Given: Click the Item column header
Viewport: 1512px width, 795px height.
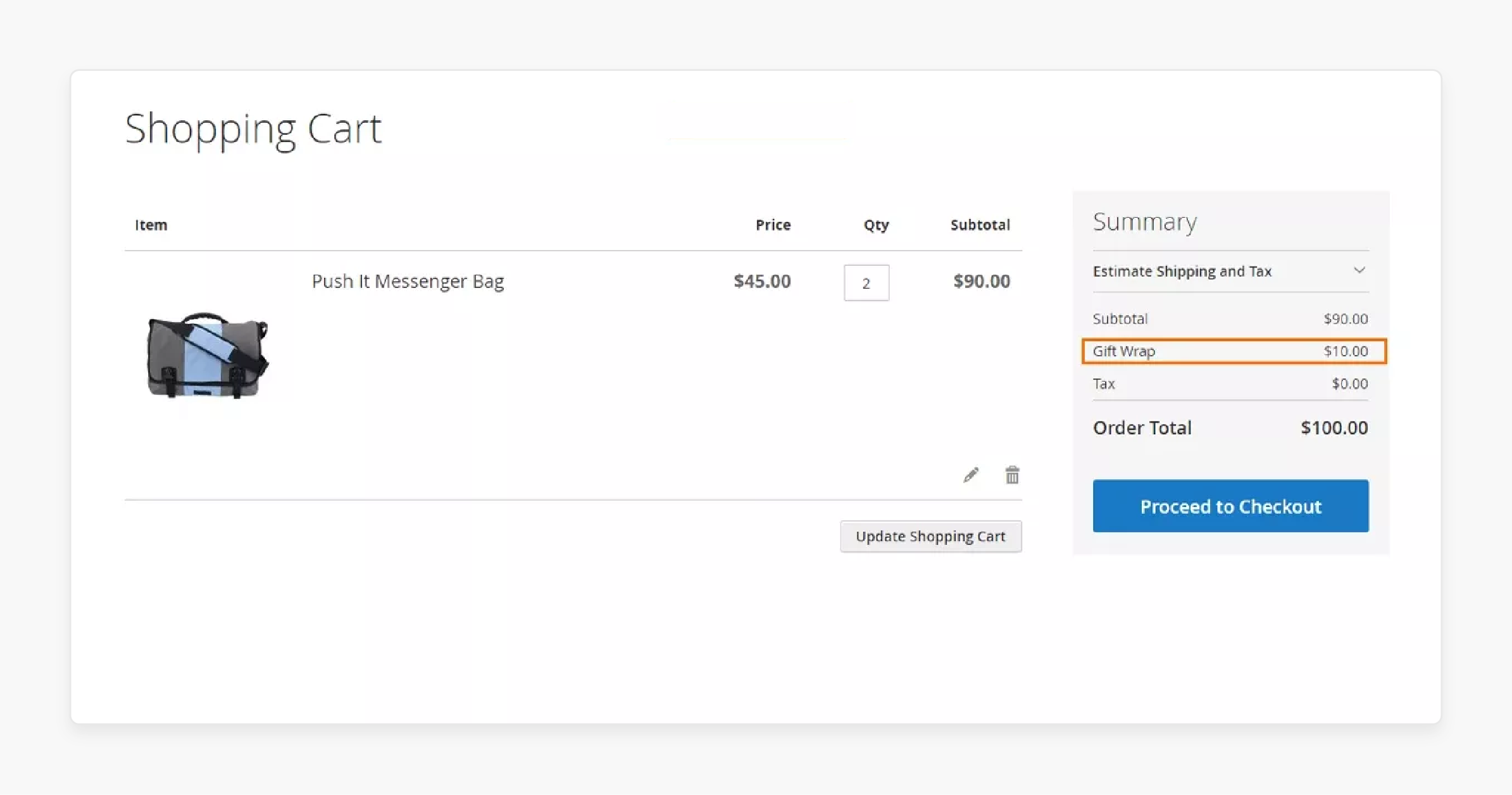Looking at the screenshot, I should pyautogui.click(x=151, y=225).
